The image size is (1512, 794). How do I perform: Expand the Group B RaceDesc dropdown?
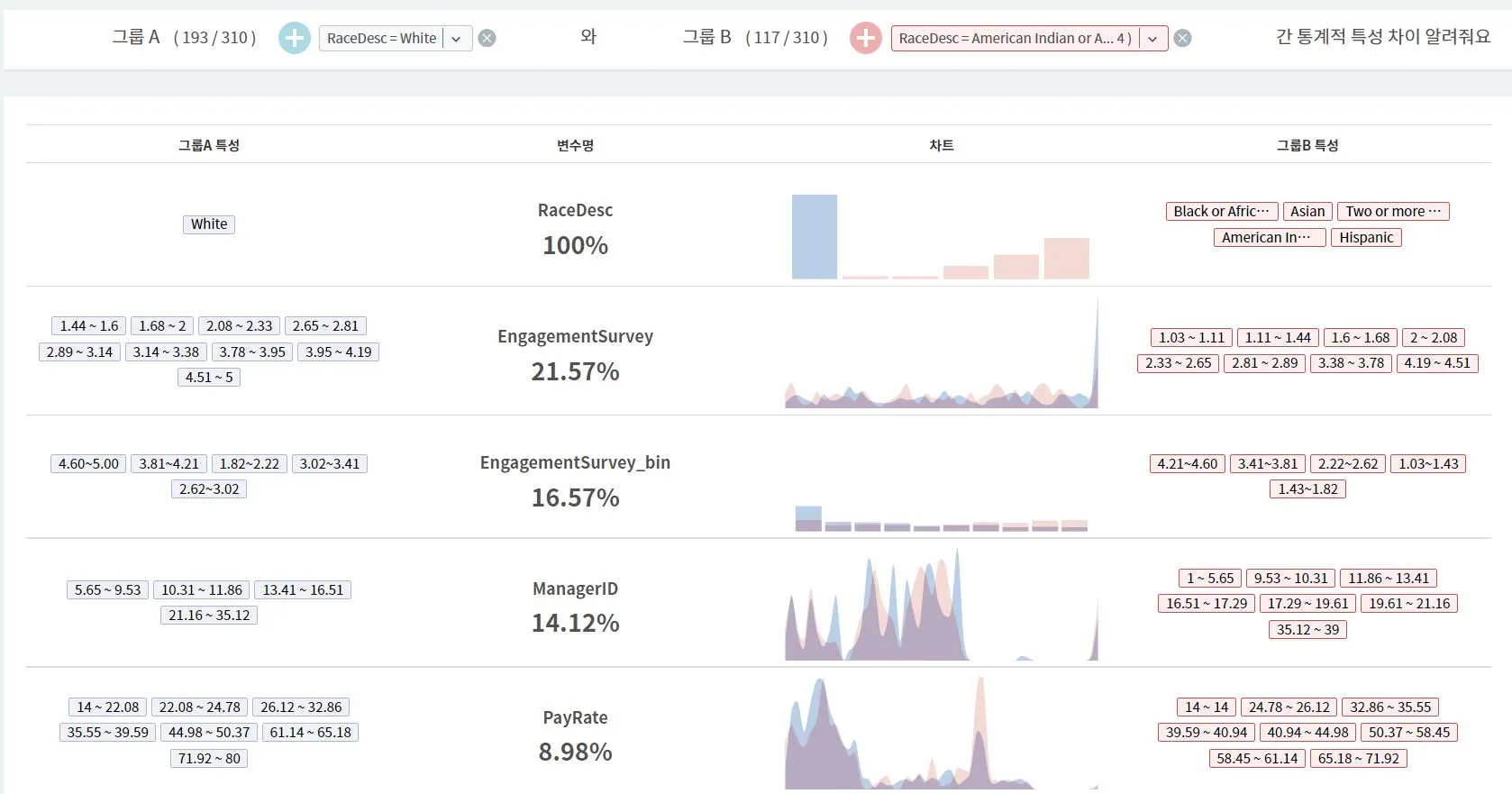1152,38
